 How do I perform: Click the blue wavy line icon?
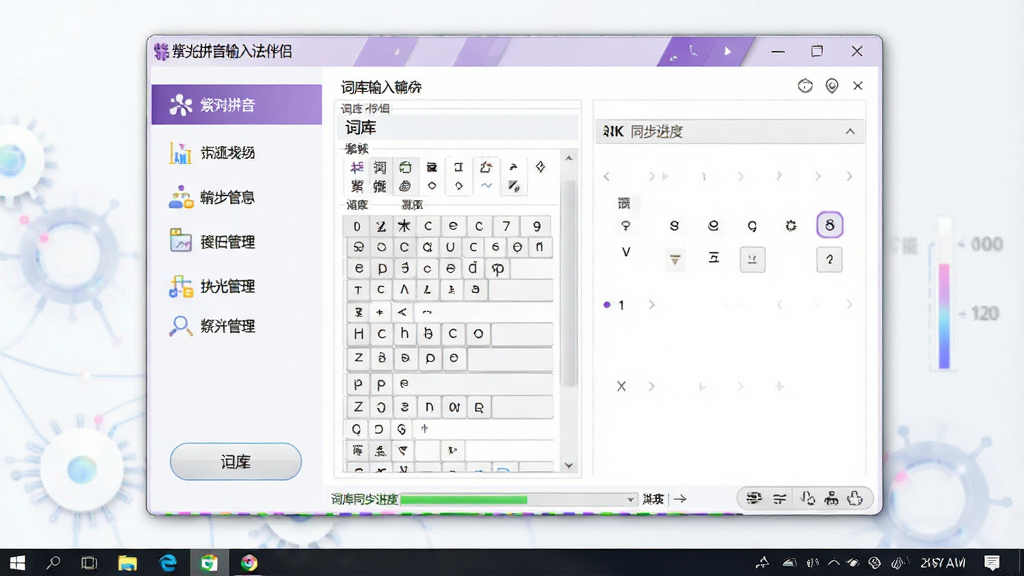[487, 186]
